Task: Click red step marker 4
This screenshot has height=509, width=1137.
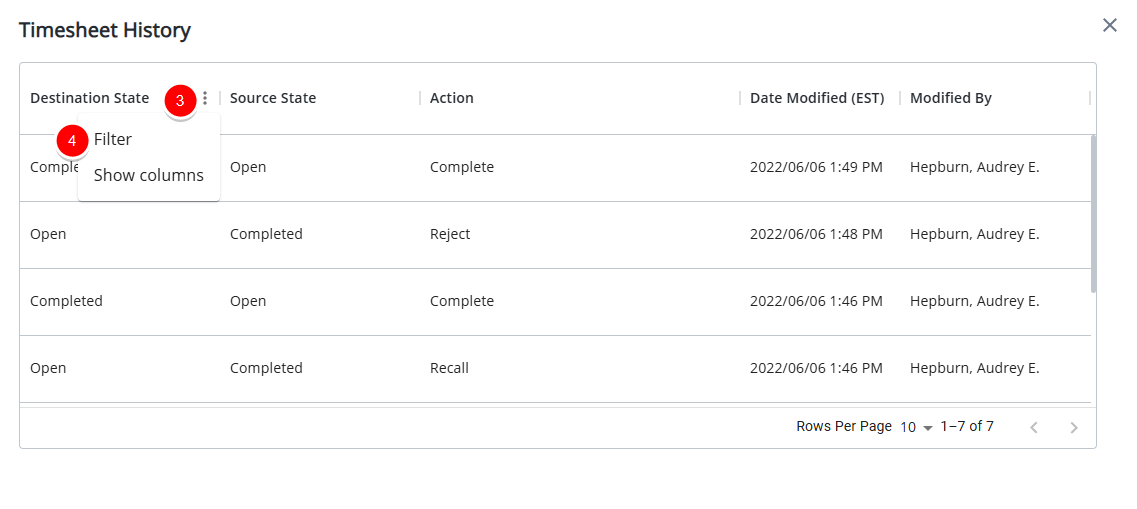Action: (x=72, y=141)
